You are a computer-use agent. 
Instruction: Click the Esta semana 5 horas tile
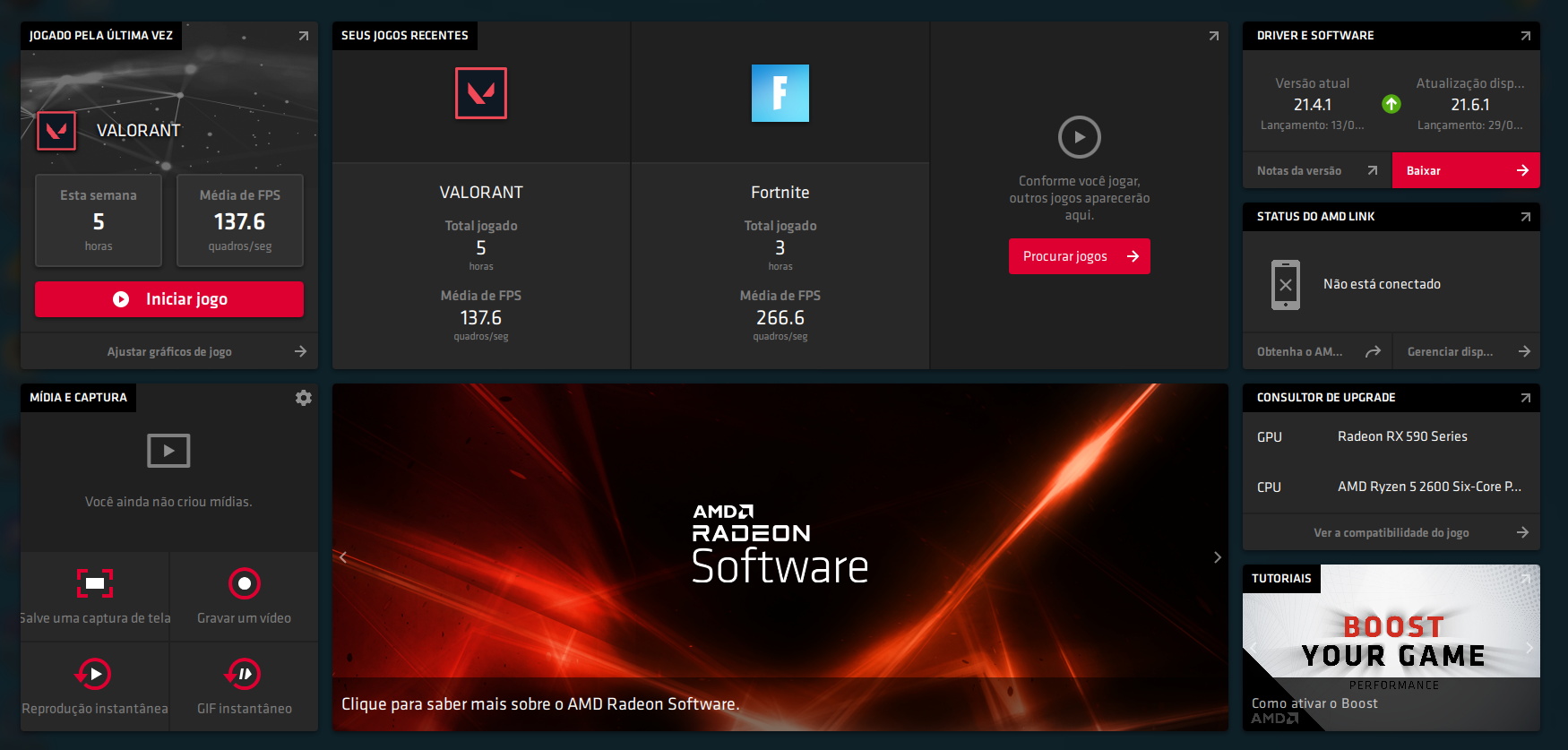[x=99, y=220]
